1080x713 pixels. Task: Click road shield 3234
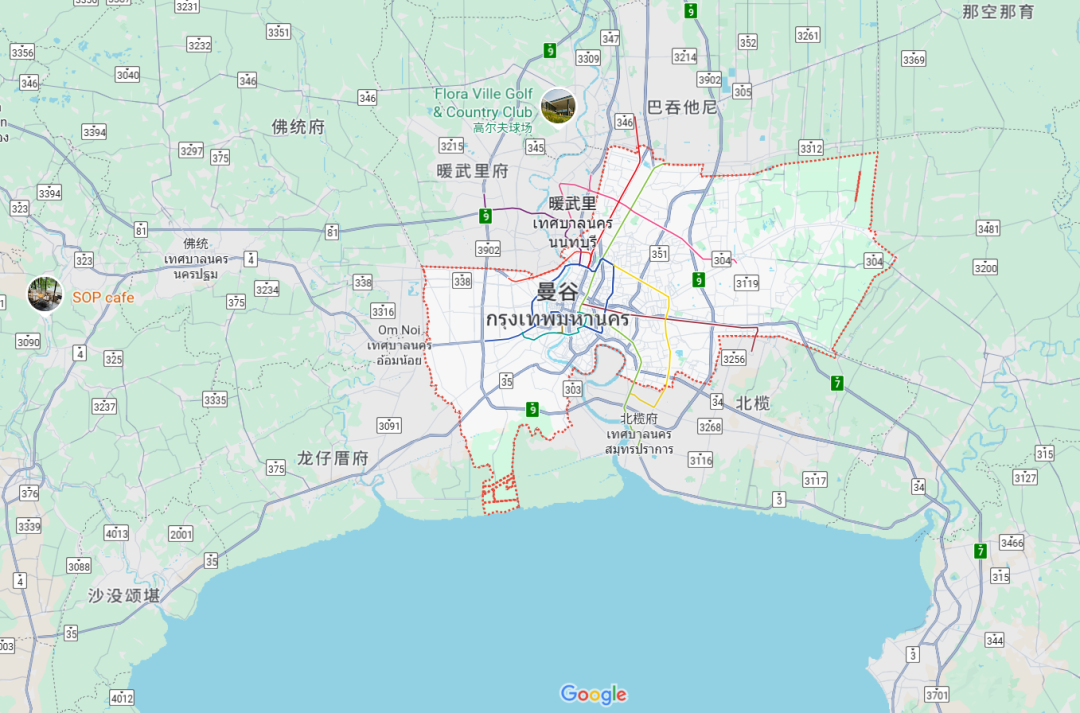tap(267, 289)
